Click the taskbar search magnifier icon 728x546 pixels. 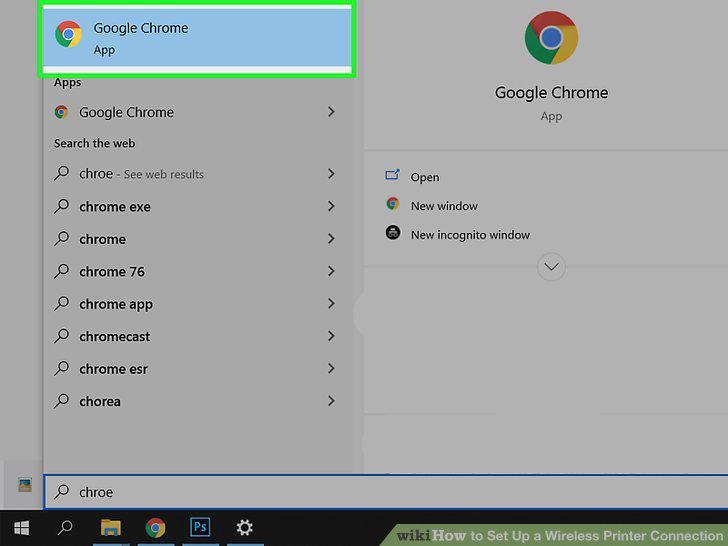pyautogui.click(x=65, y=527)
